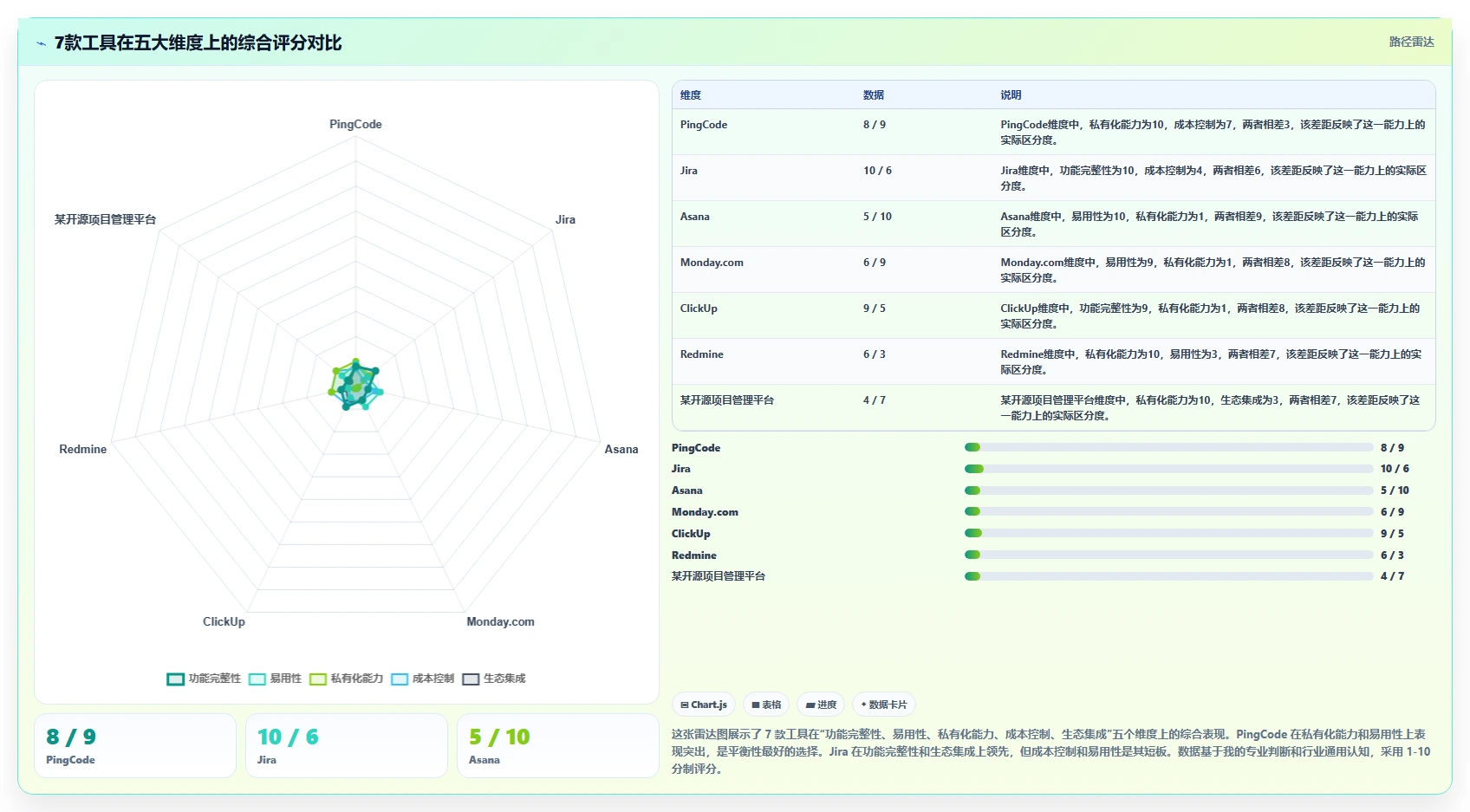Click the Jira axis label on the radar chart
The width and height of the screenshot is (1470, 812).
click(x=565, y=220)
